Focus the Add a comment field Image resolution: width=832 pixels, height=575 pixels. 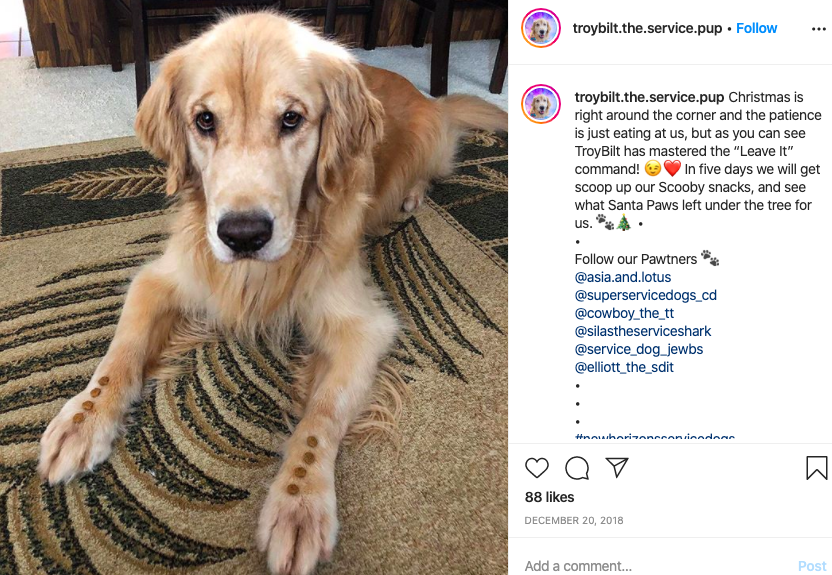point(658,565)
